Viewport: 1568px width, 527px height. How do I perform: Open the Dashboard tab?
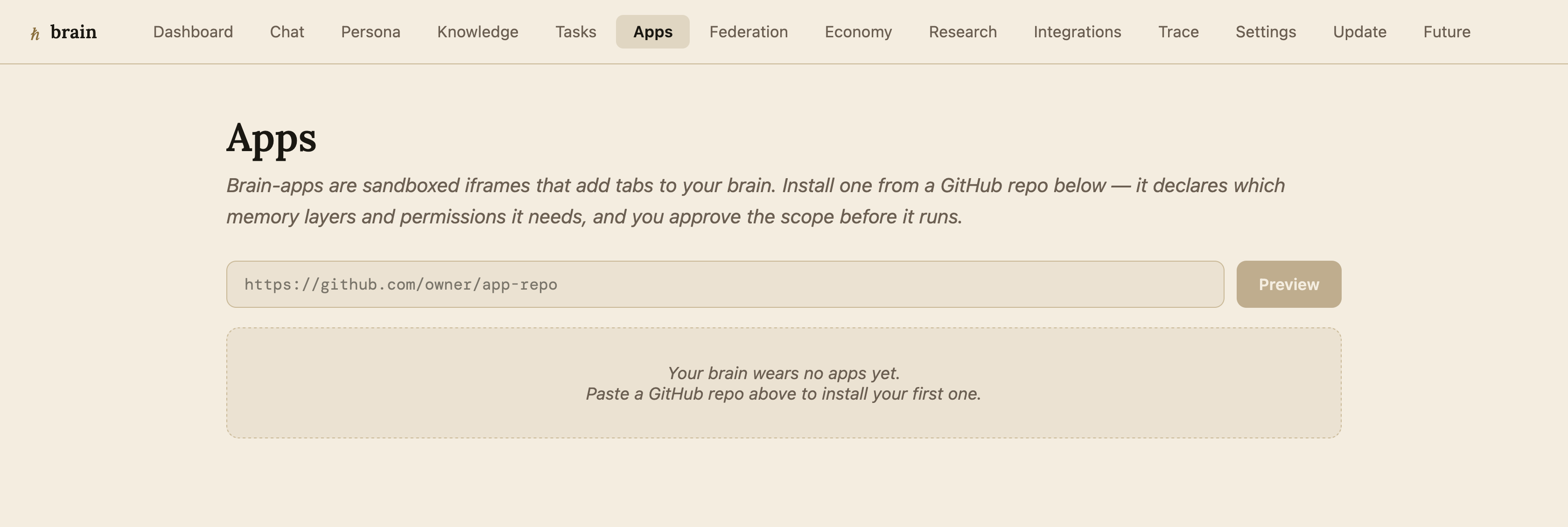[193, 32]
